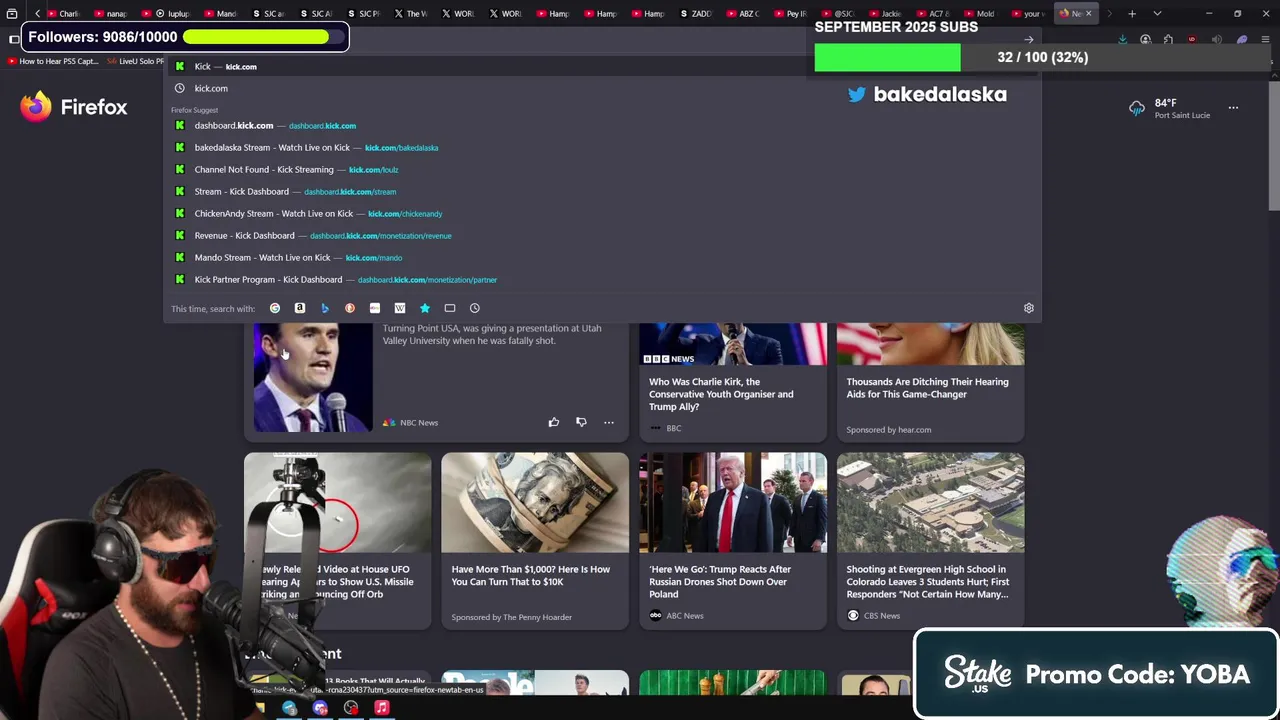Open the three-dot menu on NBC News story

[x=608, y=422]
